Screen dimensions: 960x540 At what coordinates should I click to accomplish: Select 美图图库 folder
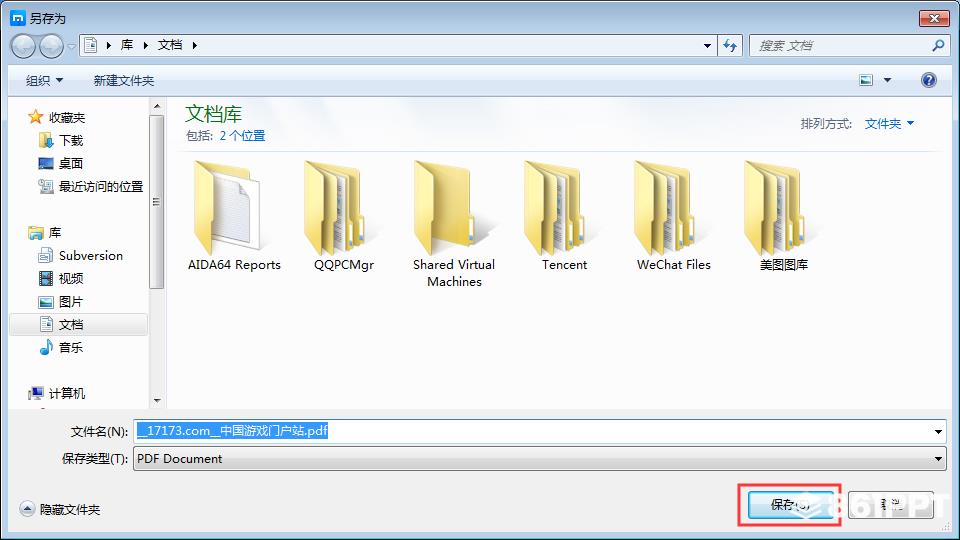784,216
